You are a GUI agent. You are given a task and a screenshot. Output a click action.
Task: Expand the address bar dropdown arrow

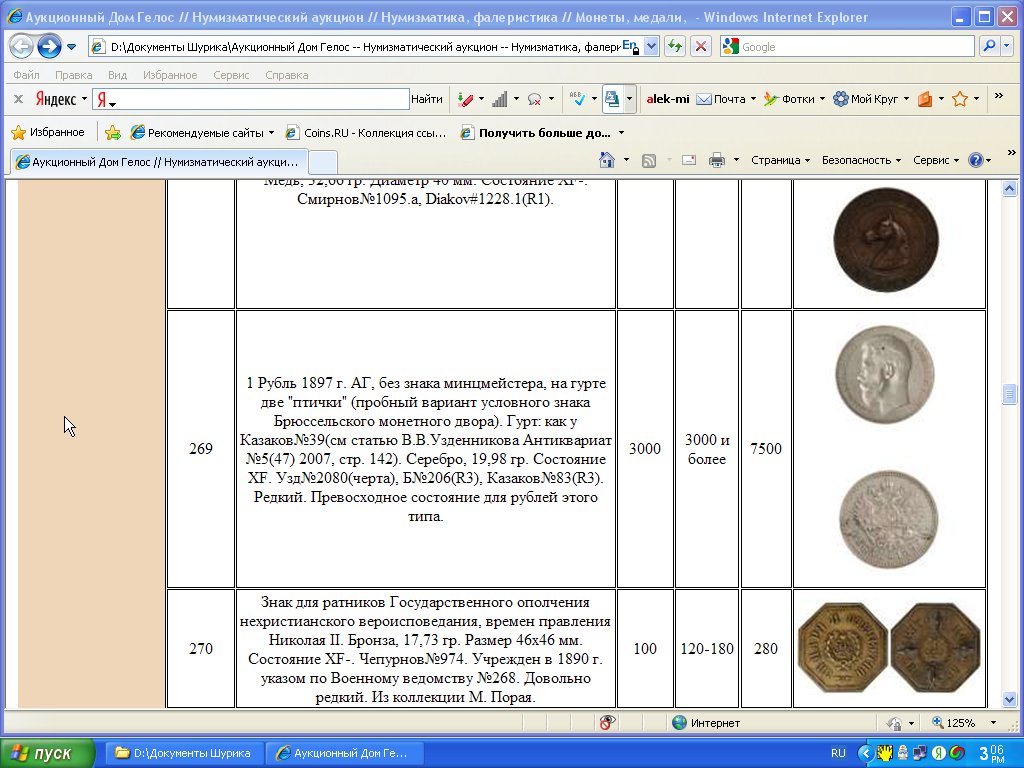point(652,47)
